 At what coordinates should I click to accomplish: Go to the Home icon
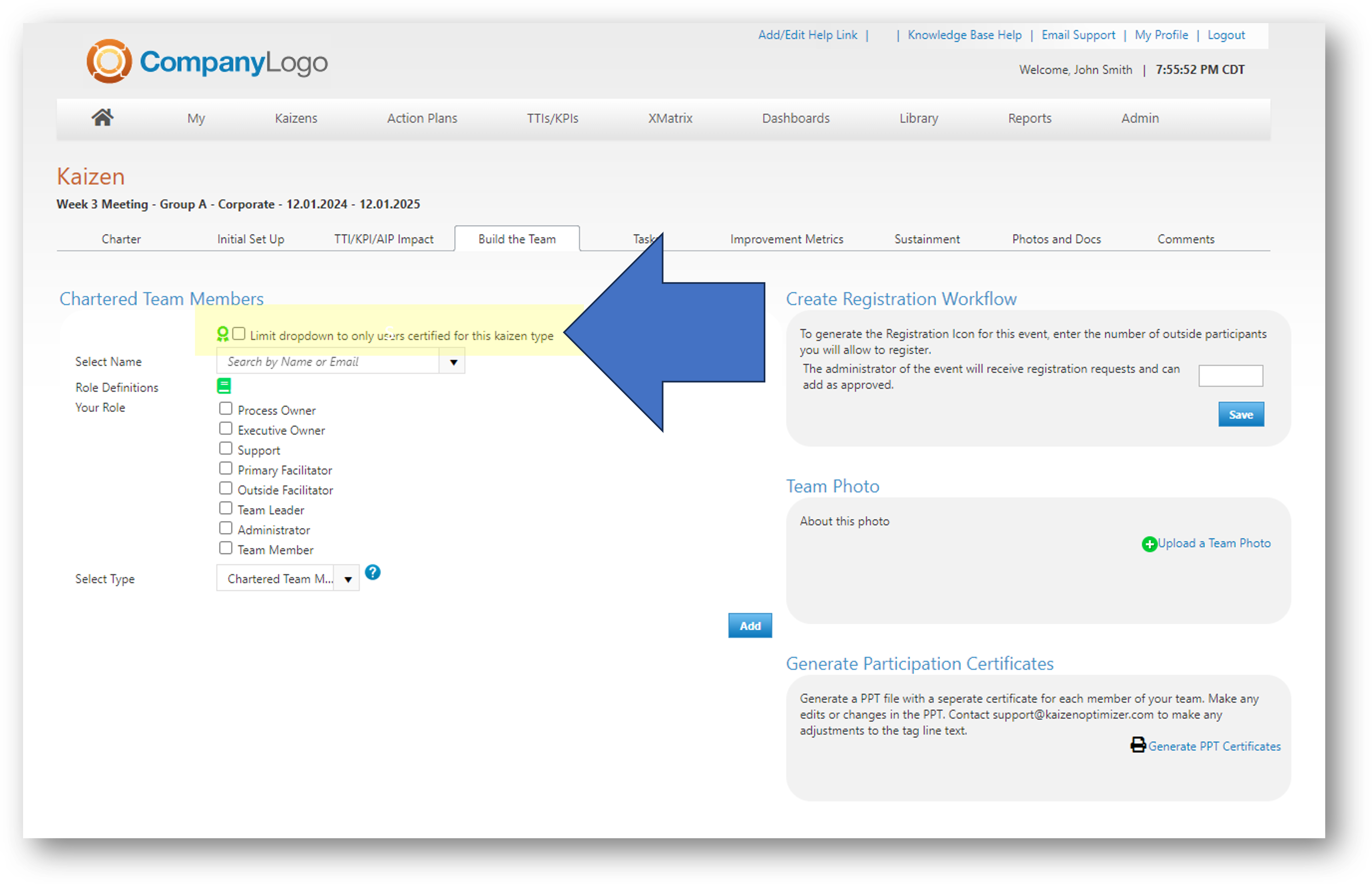click(102, 118)
